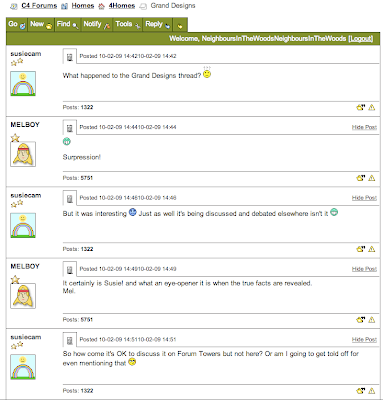This screenshot has width=383, height=400.
Task: Click quote-reply icon on the 14:49 post
Action: 361,319
